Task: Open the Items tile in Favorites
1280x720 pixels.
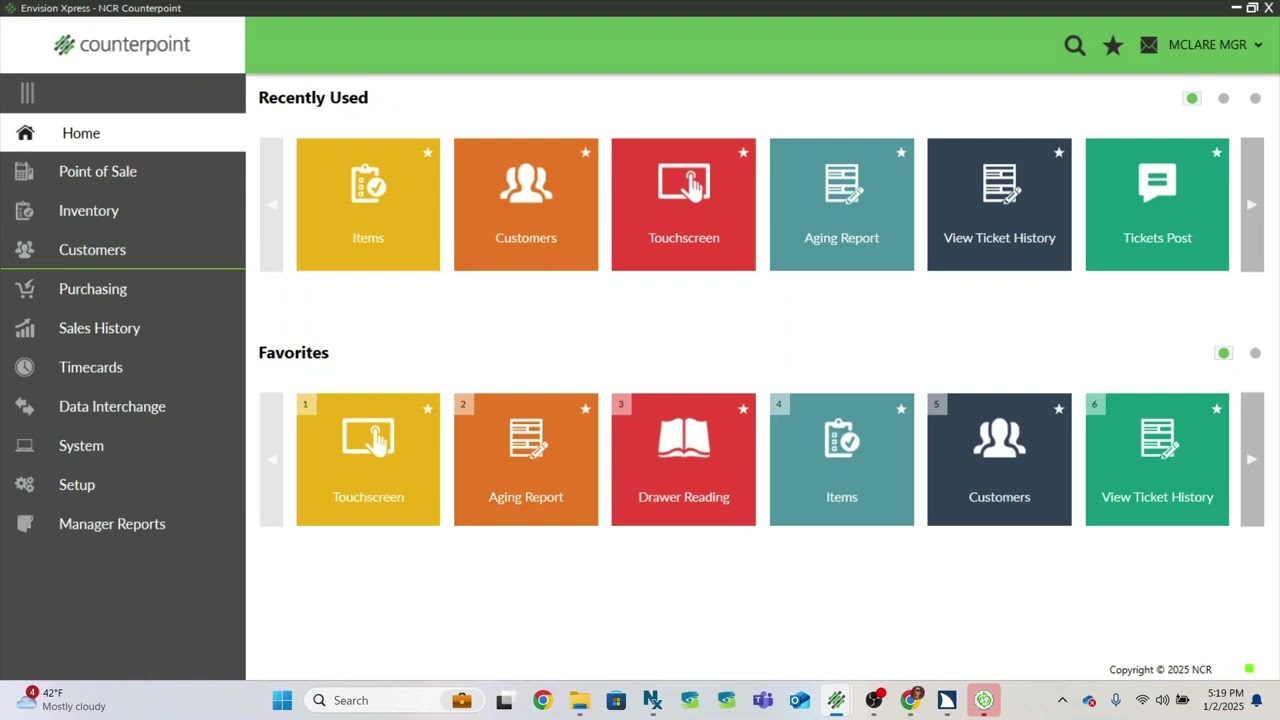Action: (x=842, y=459)
